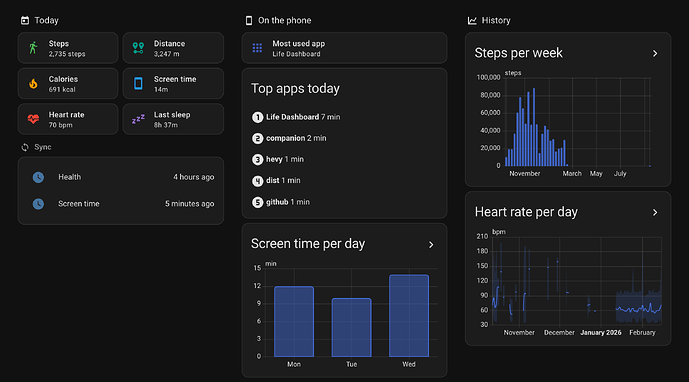Open the Heart rate 70 bpm tile
The image size is (689, 382).
68,119
